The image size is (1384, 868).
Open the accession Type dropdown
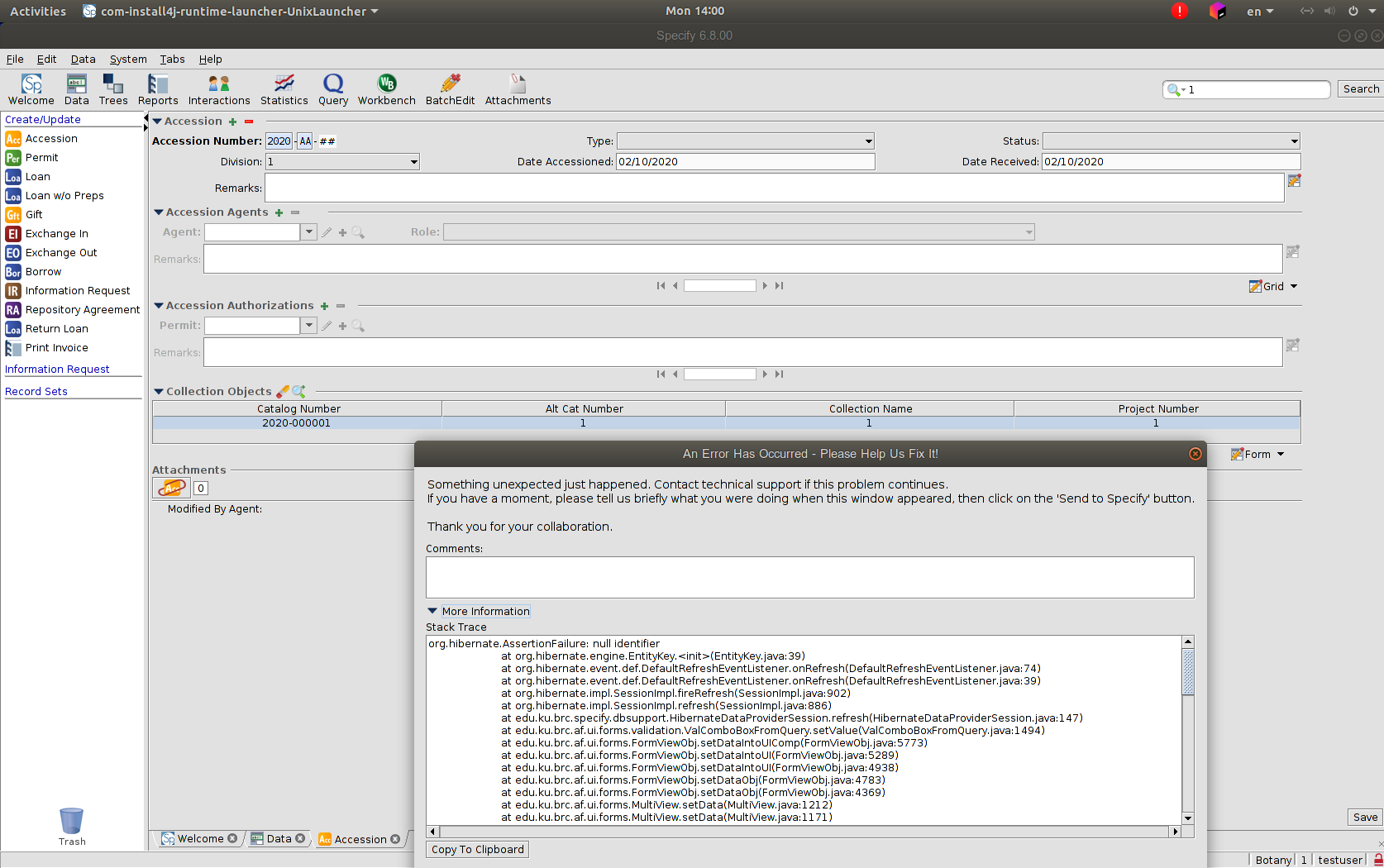point(867,141)
